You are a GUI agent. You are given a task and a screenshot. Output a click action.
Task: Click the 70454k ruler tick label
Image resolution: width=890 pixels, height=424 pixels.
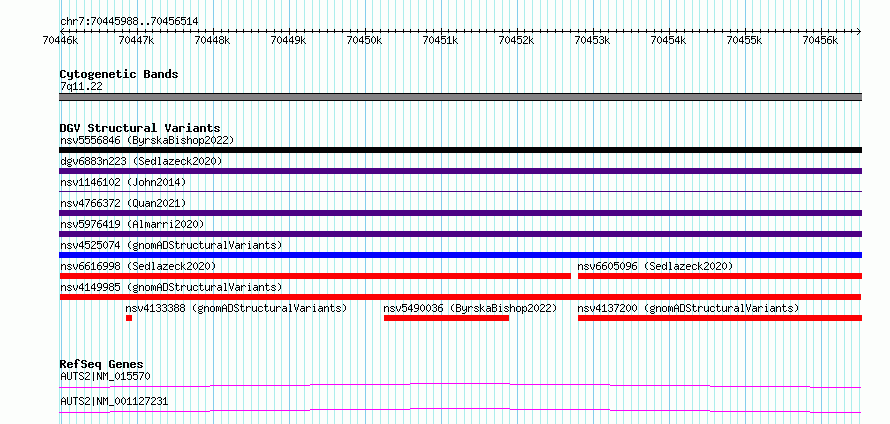pyautogui.click(x=669, y=40)
